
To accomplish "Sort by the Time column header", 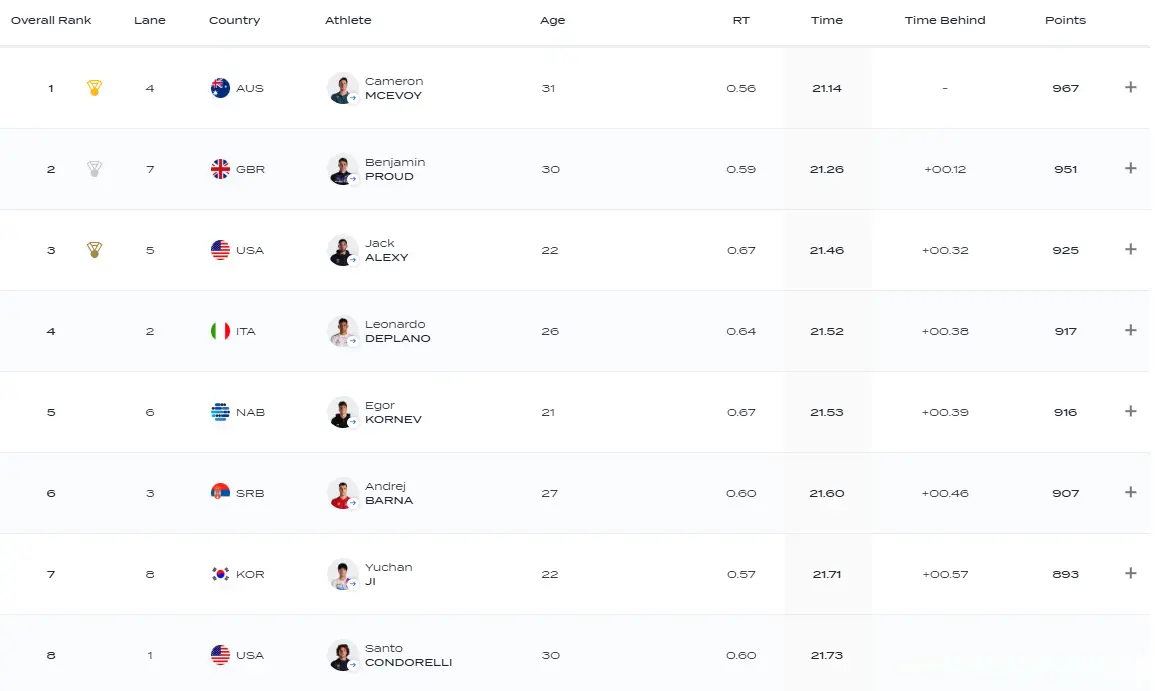I will coord(826,20).
